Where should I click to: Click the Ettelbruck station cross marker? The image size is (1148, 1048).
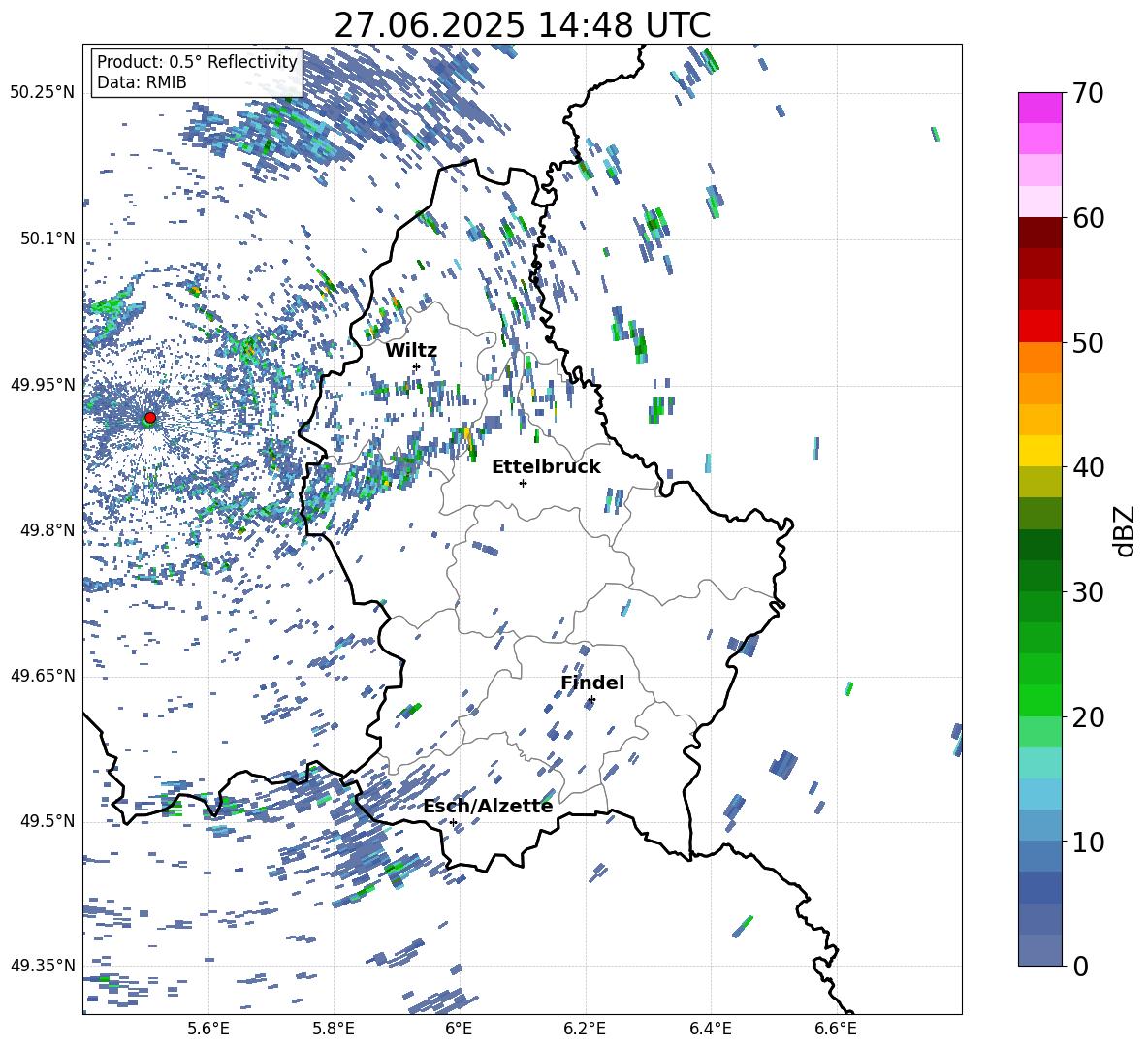coord(523,483)
